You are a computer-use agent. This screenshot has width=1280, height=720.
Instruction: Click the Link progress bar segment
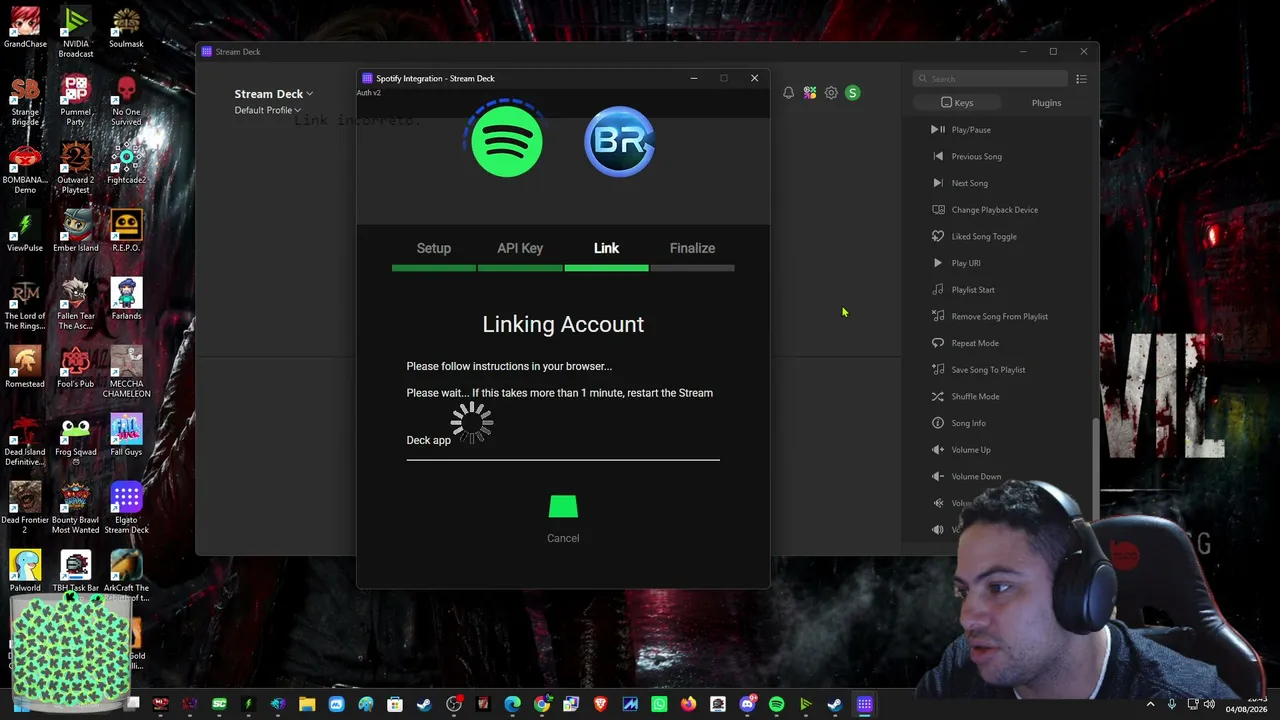coord(606,268)
